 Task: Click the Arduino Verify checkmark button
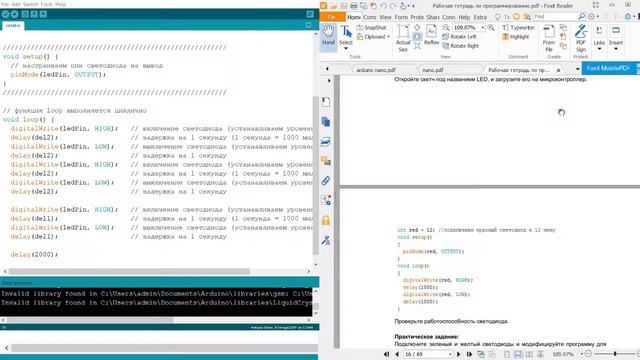[x=5, y=14]
